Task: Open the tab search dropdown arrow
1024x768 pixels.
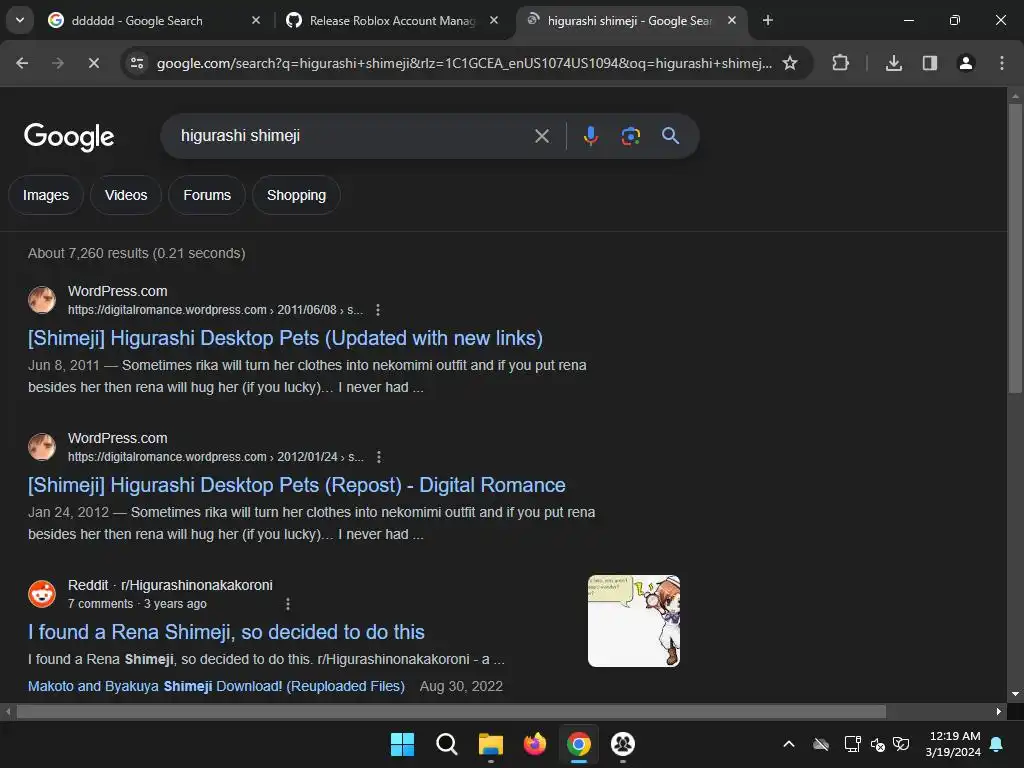Action: tap(20, 20)
